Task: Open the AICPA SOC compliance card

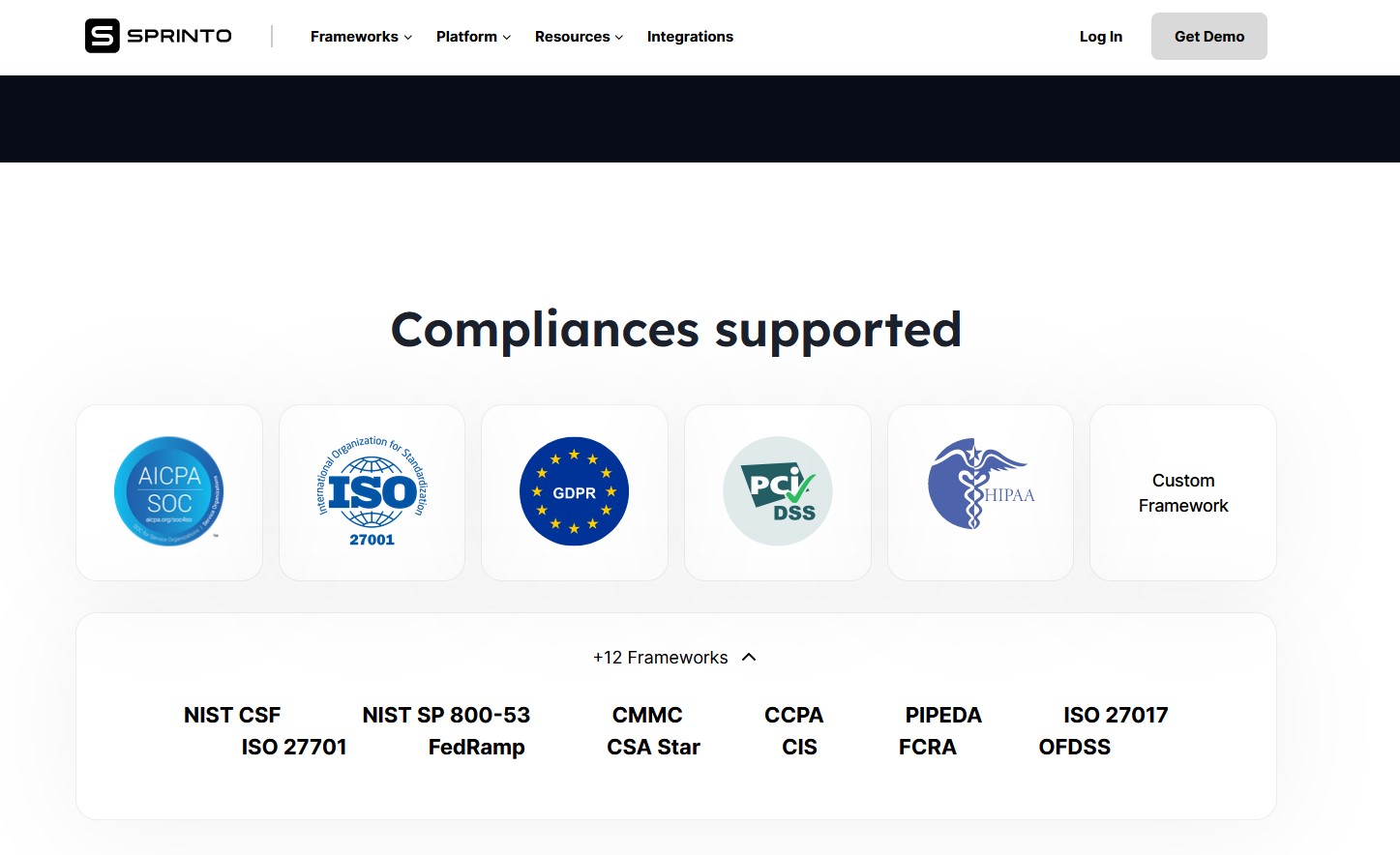Action: [169, 492]
